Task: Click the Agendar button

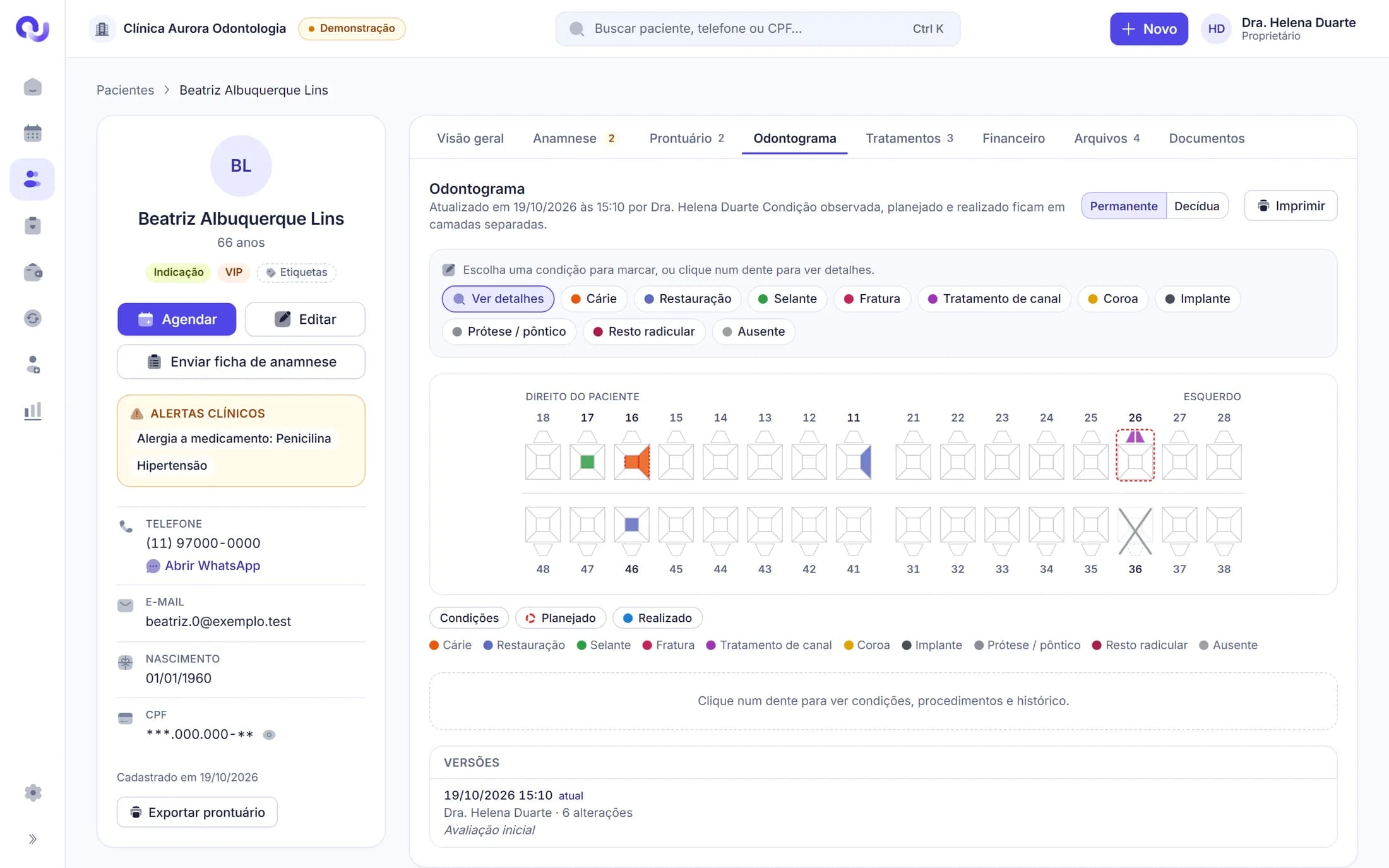Action: pyautogui.click(x=177, y=319)
